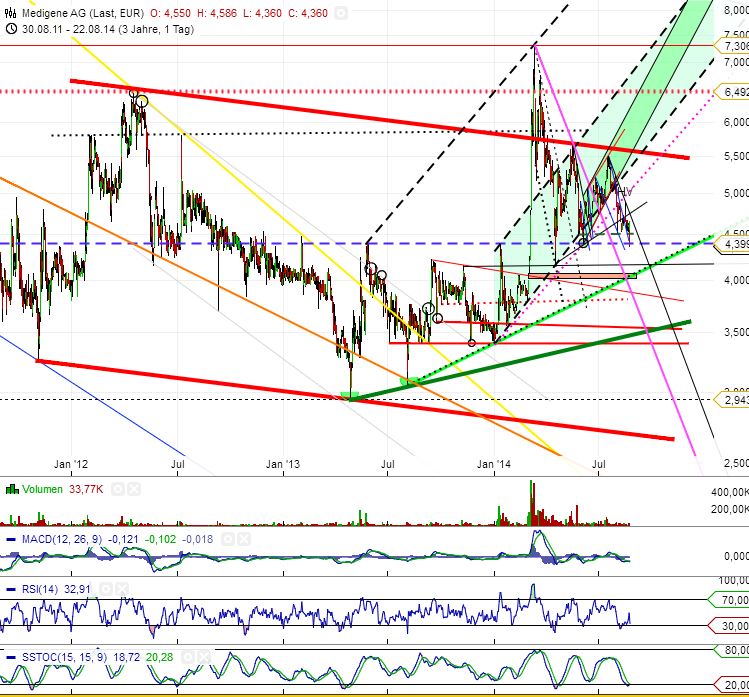Screen dimensions: 749x697
Task: Click the 200,00K volume axis label
Action: click(x=730, y=509)
